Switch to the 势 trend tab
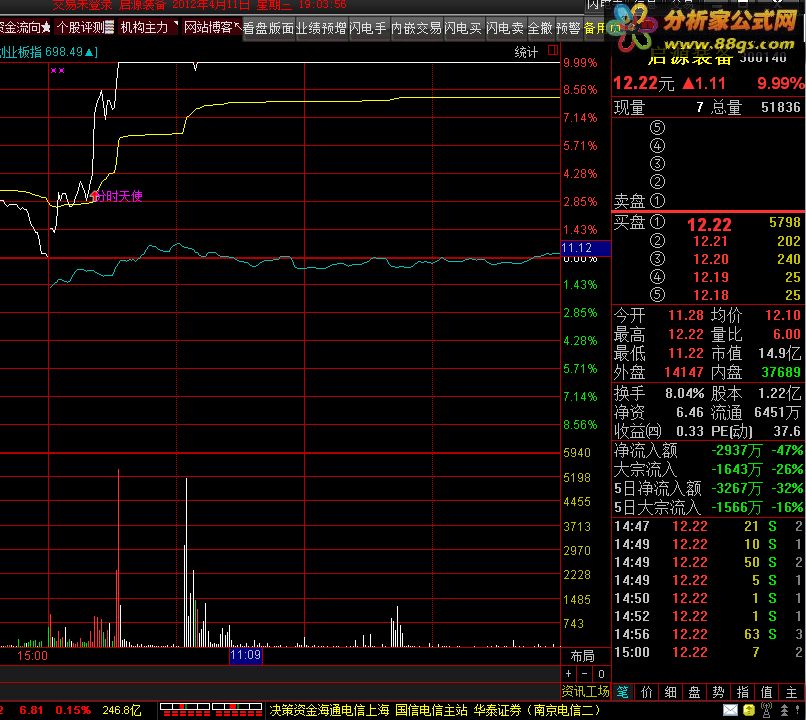Image resolution: width=806 pixels, height=720 pixels. click(718, 692)
